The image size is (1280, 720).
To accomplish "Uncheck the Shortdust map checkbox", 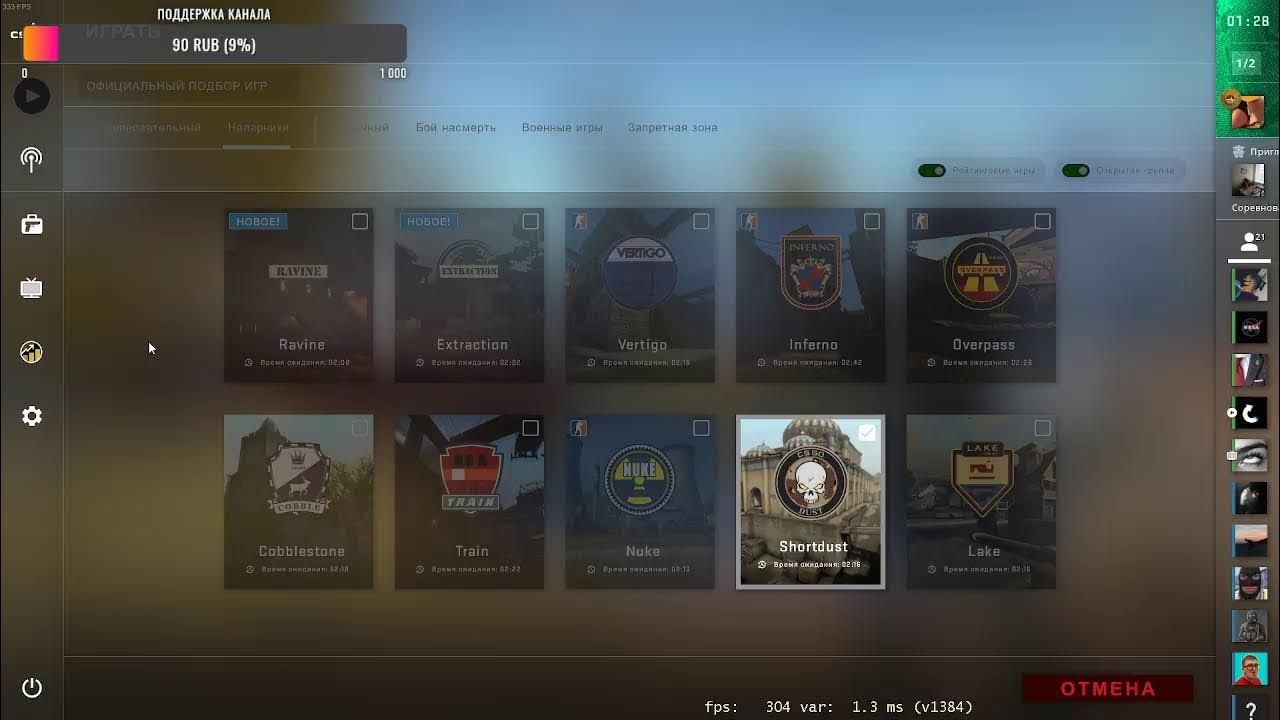I will 867,433.
